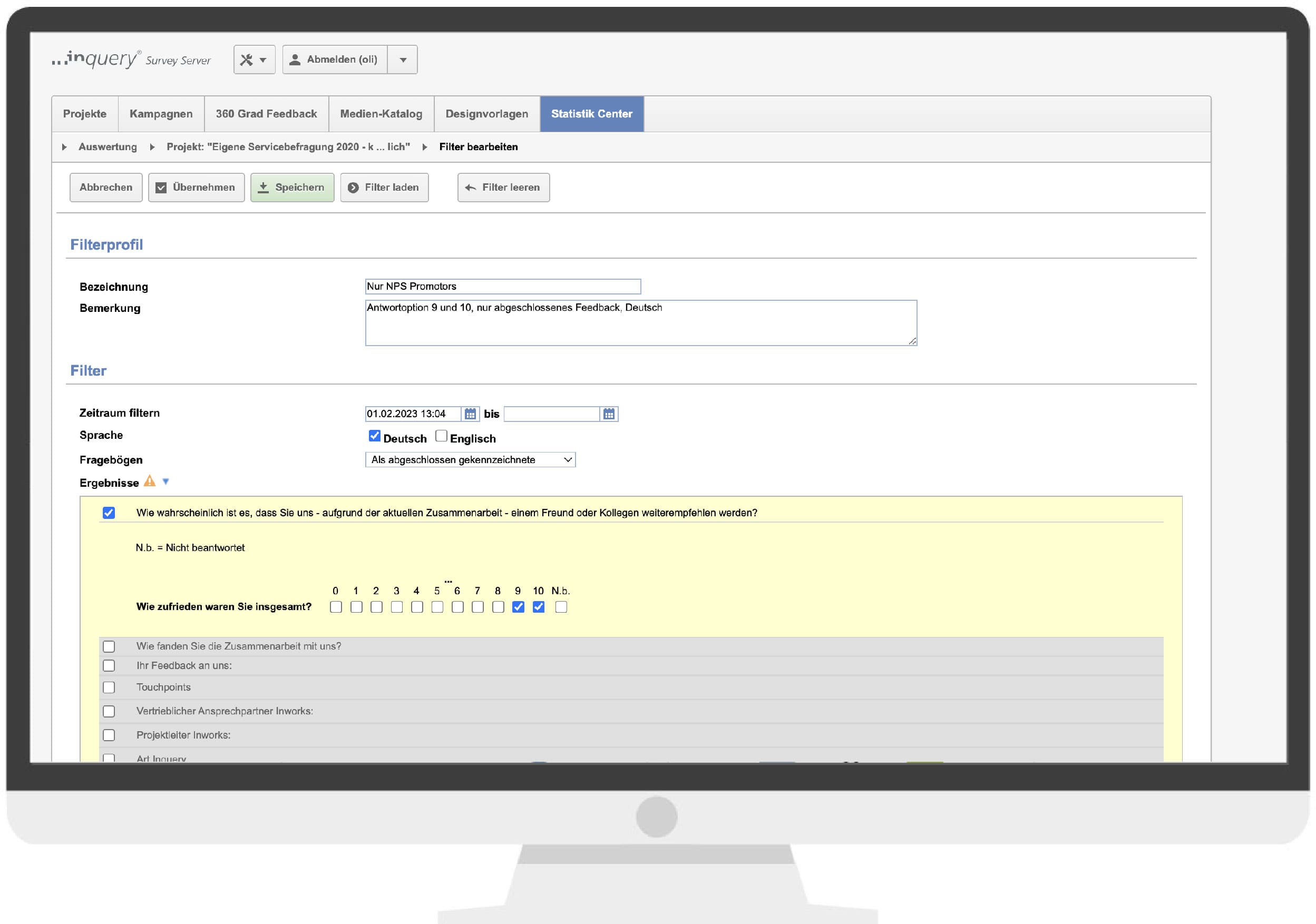Click the Übernehmen button
The height and width of the screenshot is (924, 1316).
pyautogui.click(x=196, y=188)
